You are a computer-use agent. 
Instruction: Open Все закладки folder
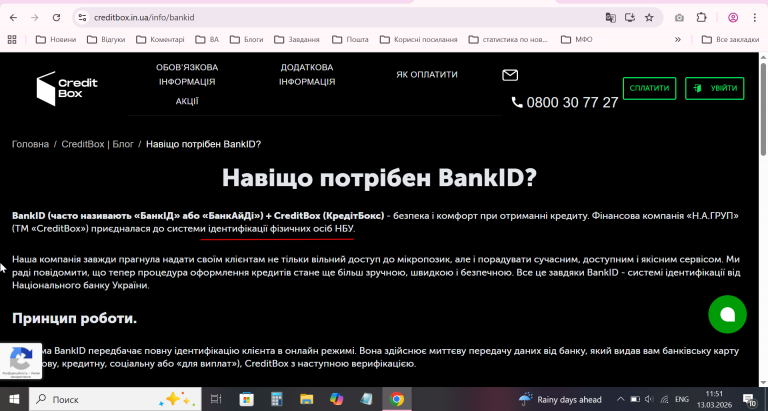pos(730,39)
